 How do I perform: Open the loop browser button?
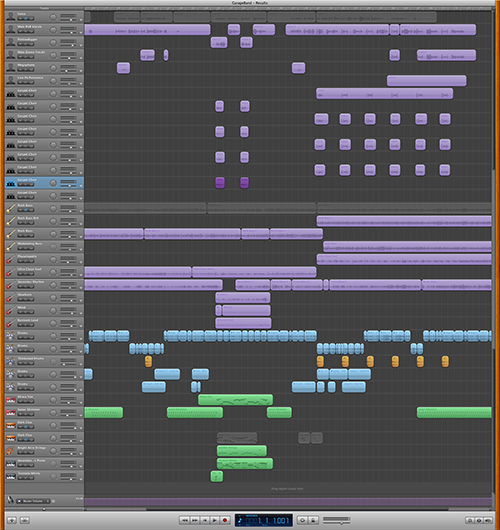click(x=470, y=521)
